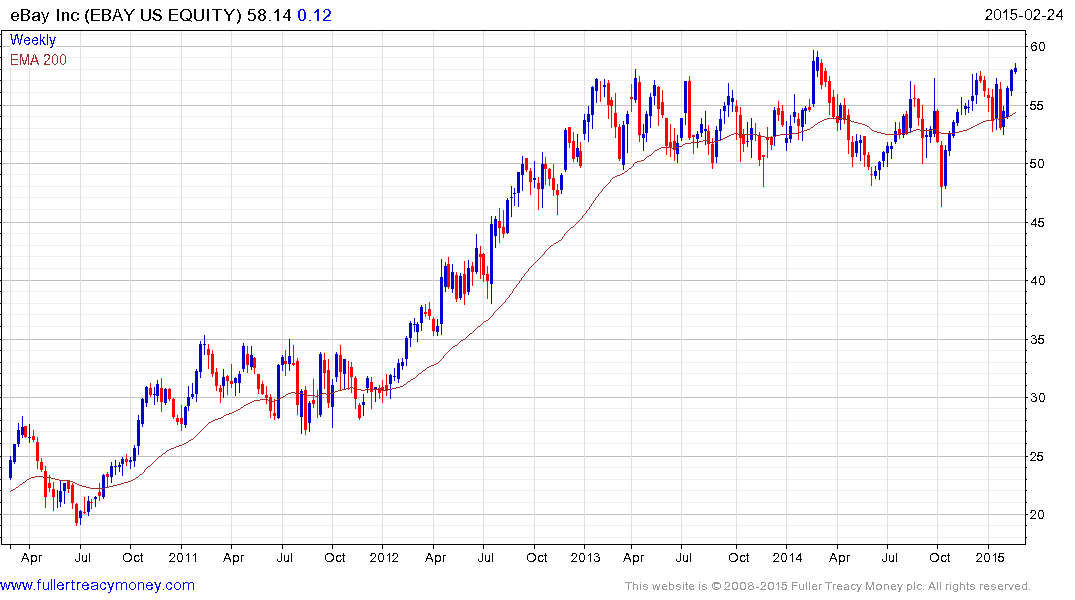This screenshot has height=600, width=1075.
Task: Click the Weekly label
Action: [33, 40]
